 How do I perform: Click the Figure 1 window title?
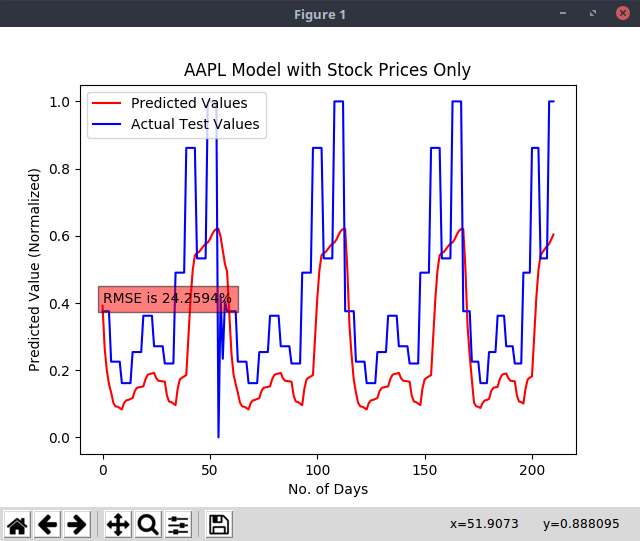point(320,15)
